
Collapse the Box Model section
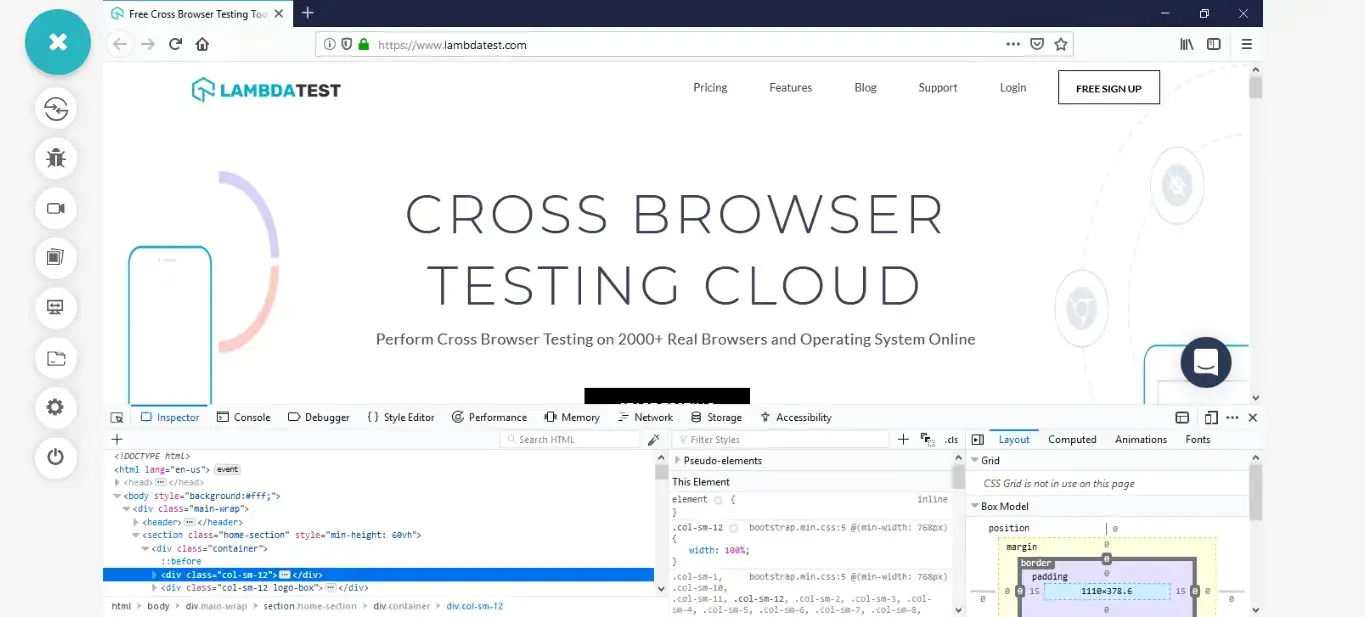tap(975, 507)
